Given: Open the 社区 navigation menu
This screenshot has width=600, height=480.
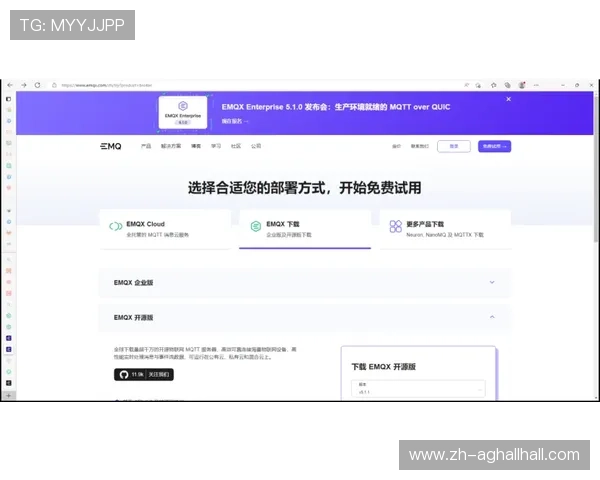Looking at the screenshot, I should click(236, 146).
